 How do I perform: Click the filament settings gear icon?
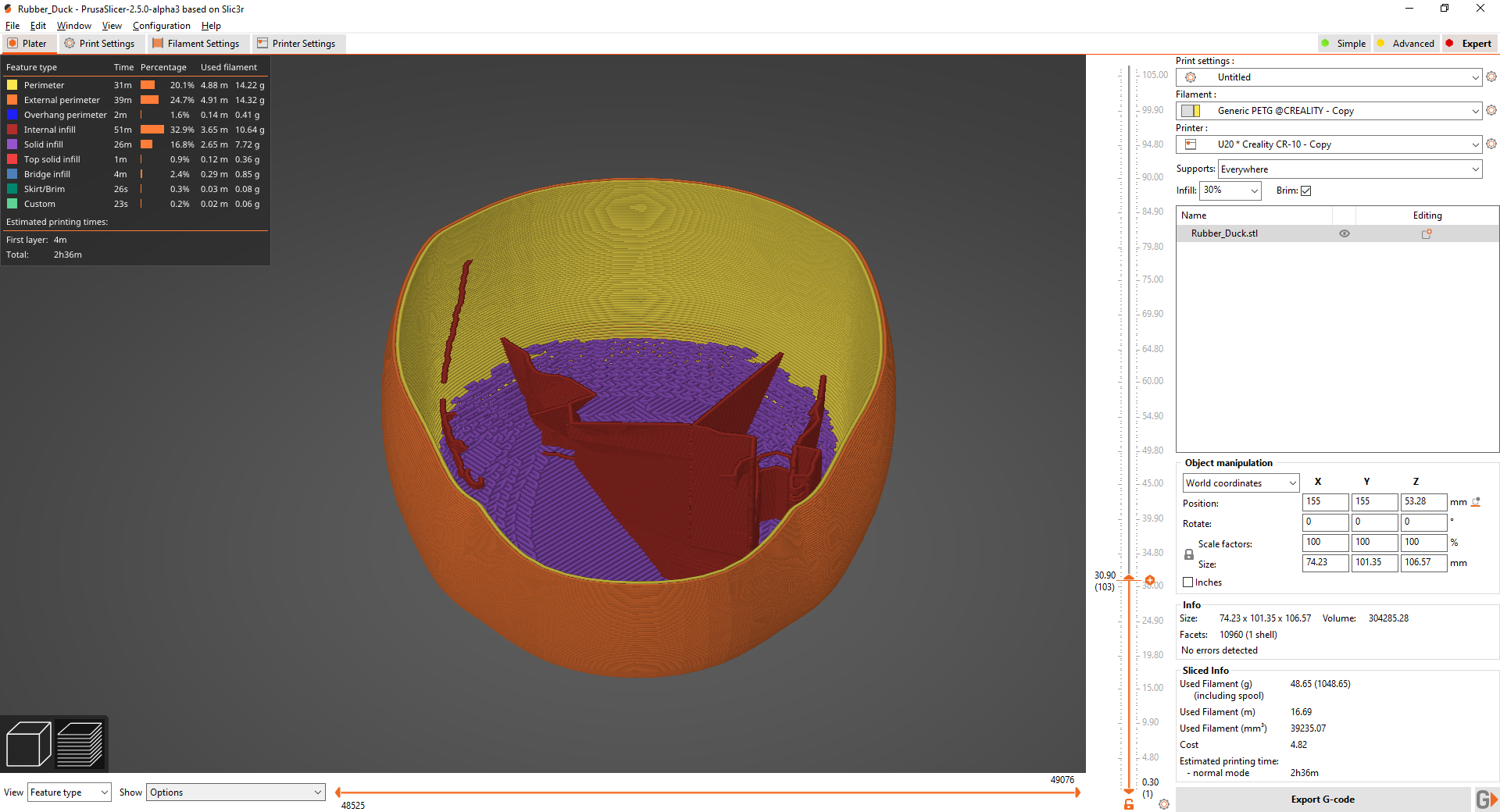pyautogui.click(x=1491, y=110)
